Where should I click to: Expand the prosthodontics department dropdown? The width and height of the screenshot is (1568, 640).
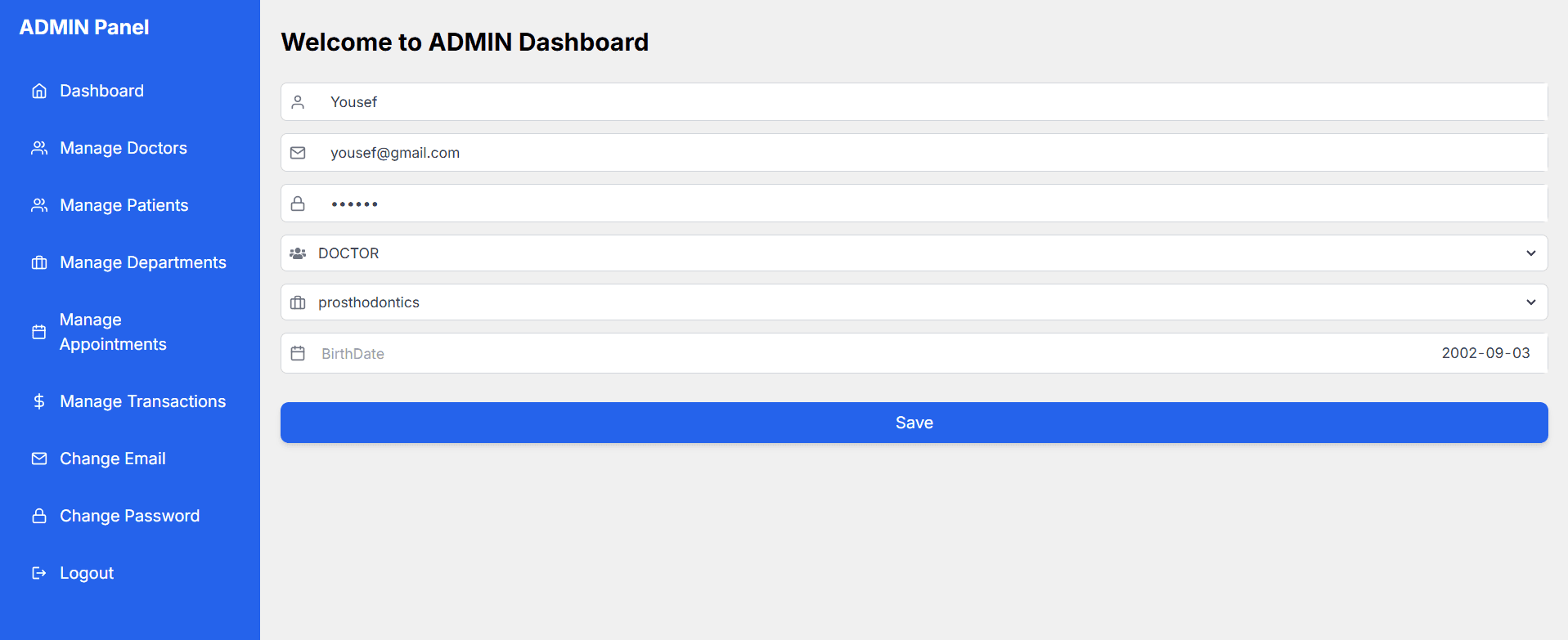click(913, 302)
